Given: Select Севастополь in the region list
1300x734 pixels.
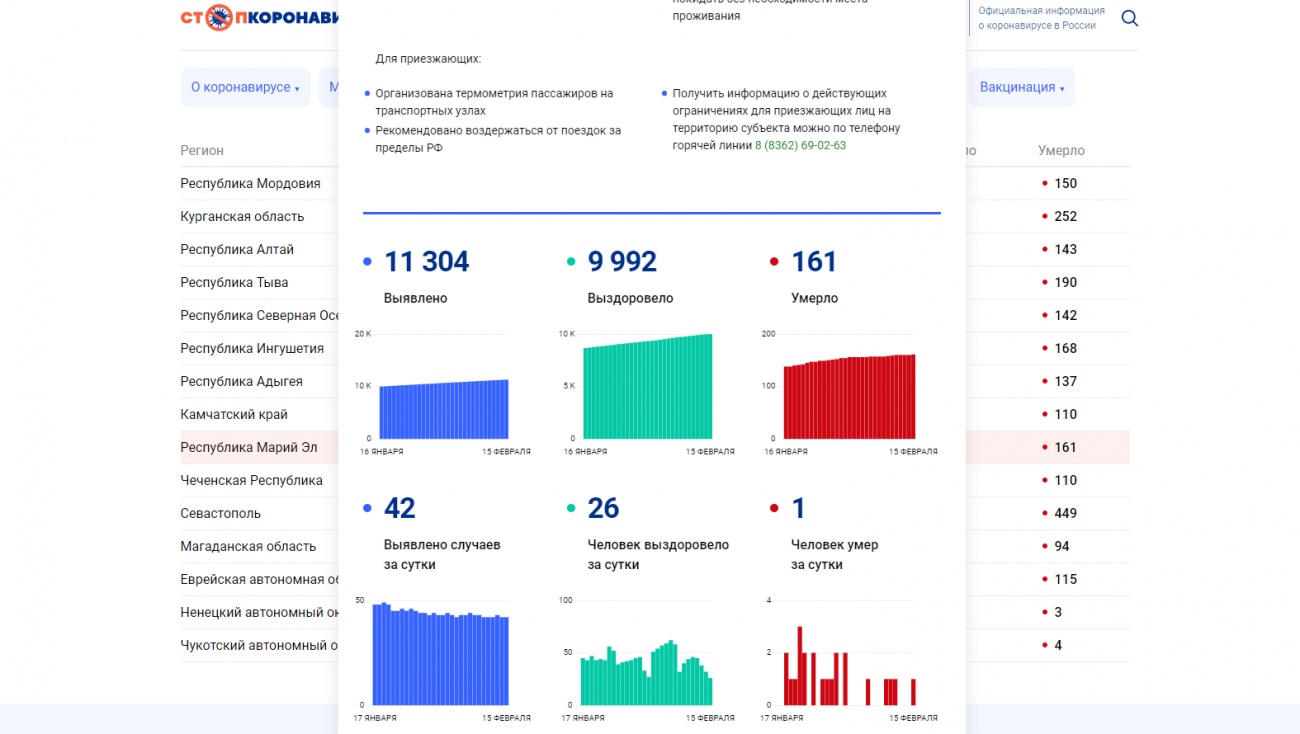Looking at the screenshot, I should (x=220, y=513).
